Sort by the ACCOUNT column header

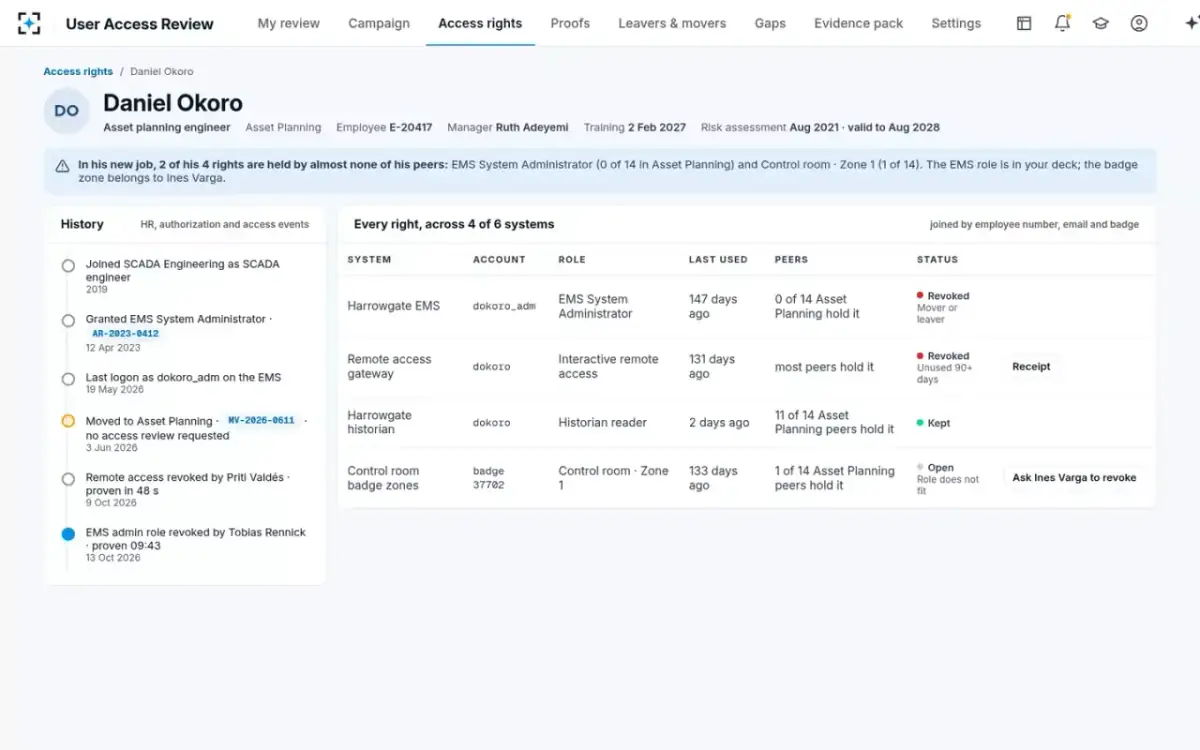(x=499, y=259)
